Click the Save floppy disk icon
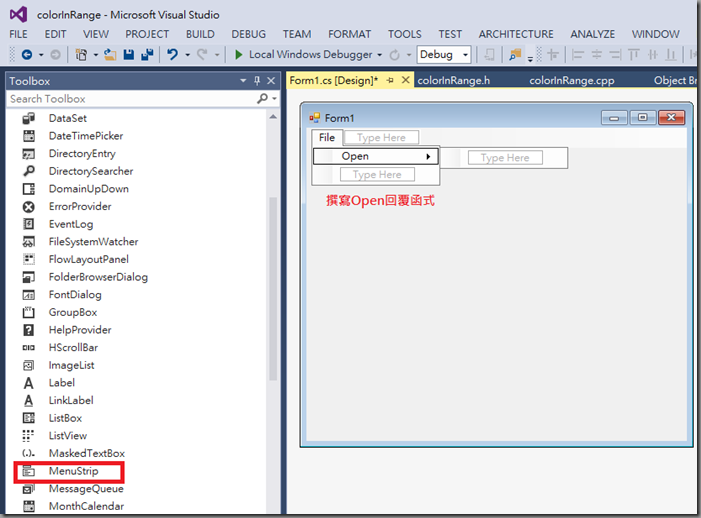701x518 pixels. click(129, 55)
